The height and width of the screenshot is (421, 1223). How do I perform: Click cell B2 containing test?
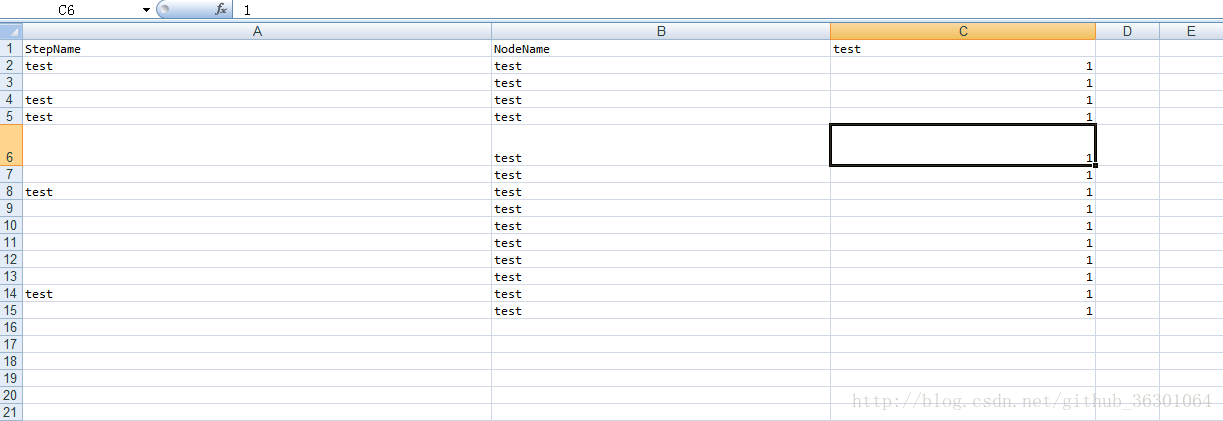(661, 66)
